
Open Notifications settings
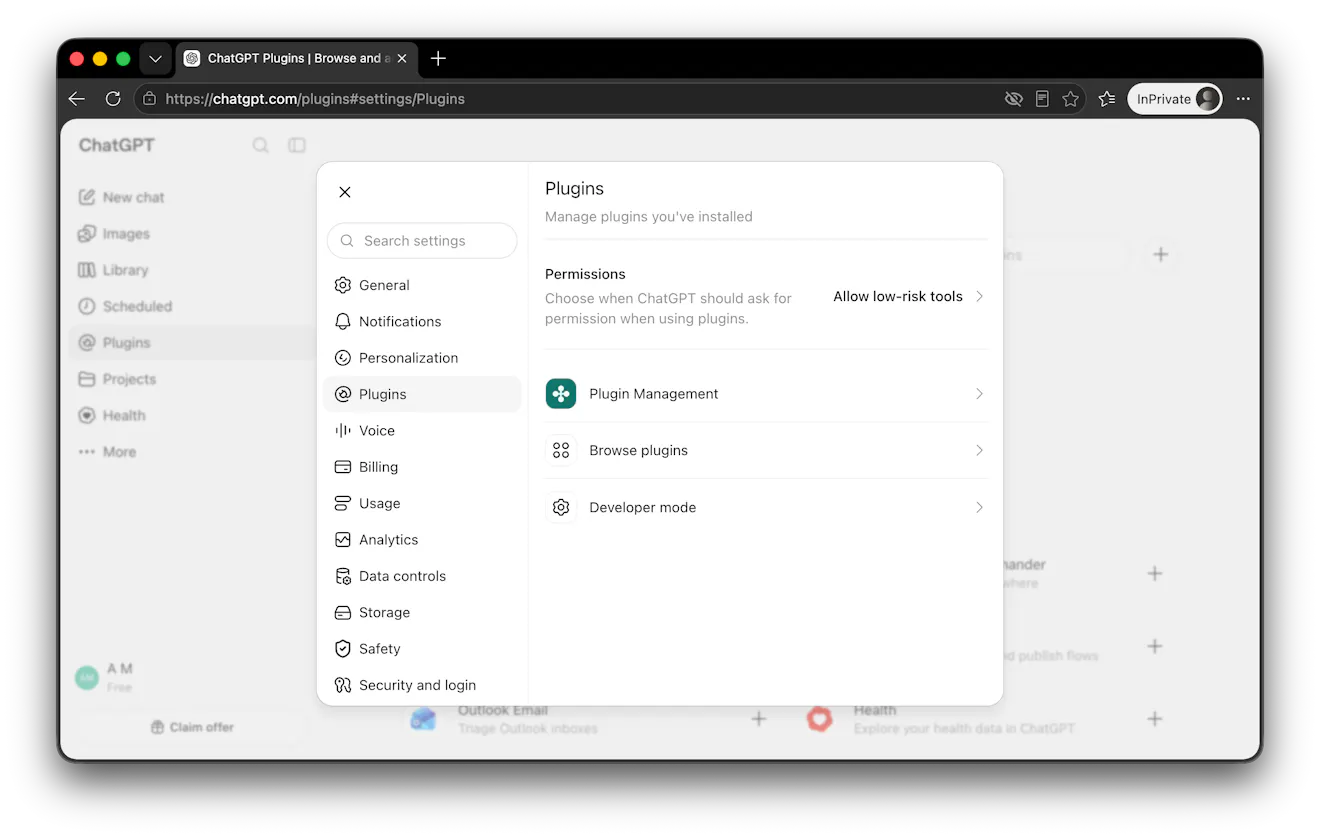point(422,321)
